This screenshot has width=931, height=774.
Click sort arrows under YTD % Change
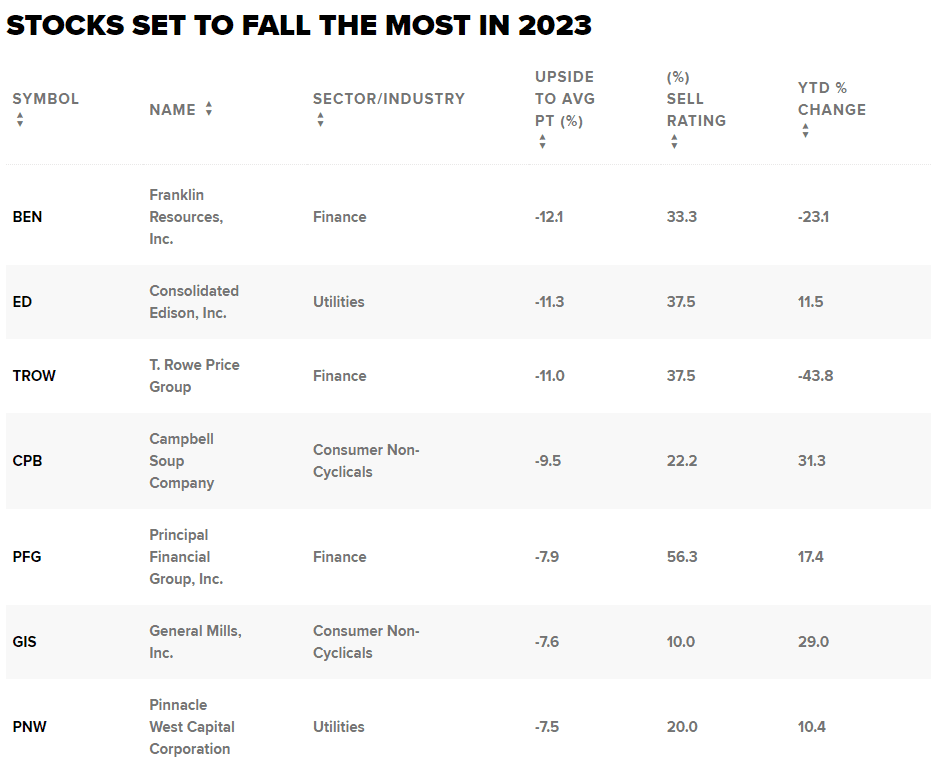805,131
